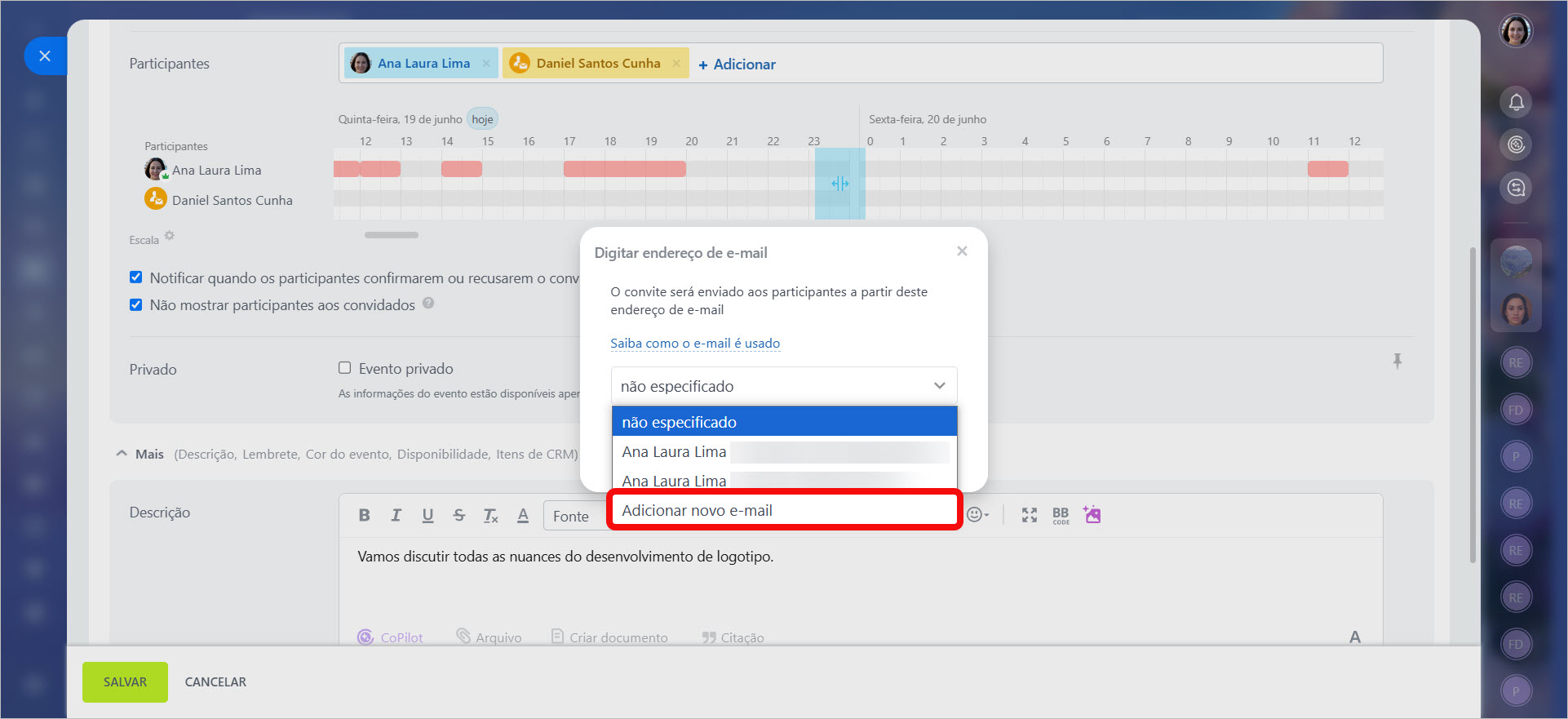Click the Adicionar participant button
This screenshot has width=1568, height=719.
[x=737, y=64]
